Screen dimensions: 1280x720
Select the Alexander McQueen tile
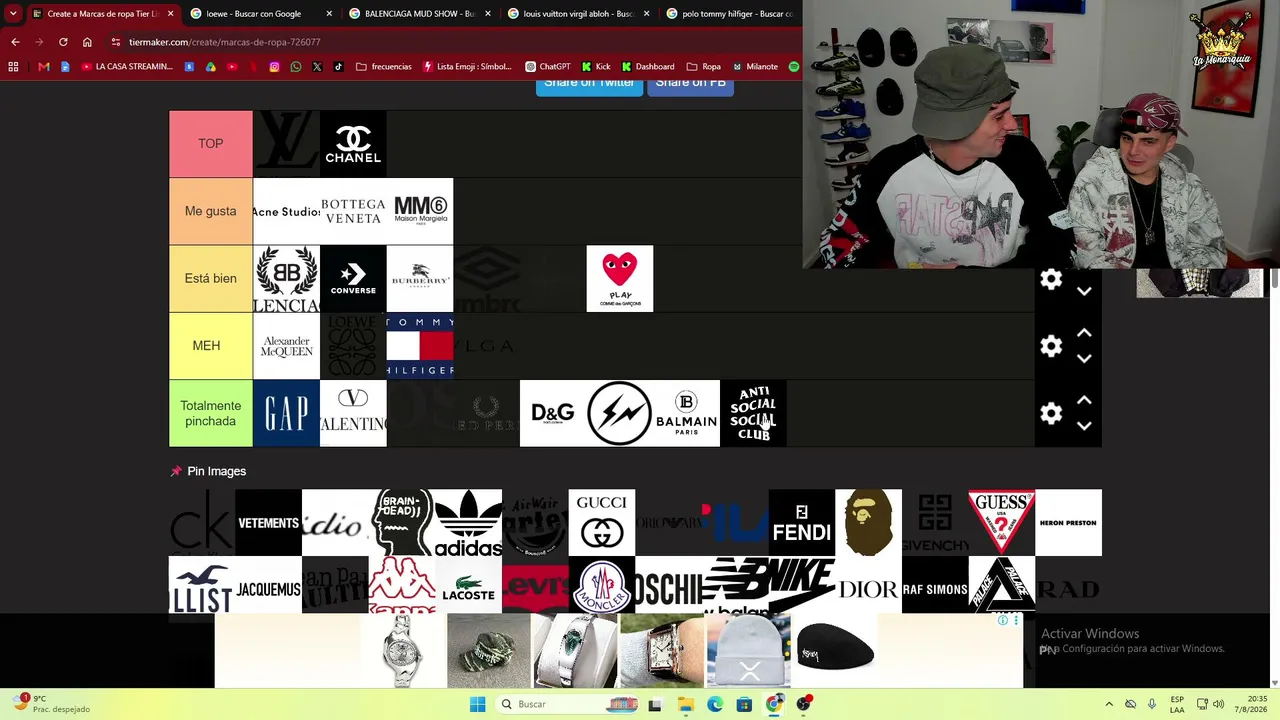click(286, 346)
